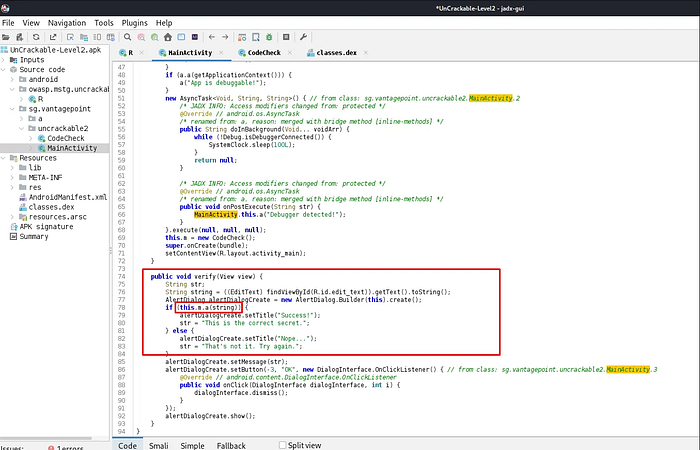This screenshot has height=450, width=700.
Task: Close the MainActivity tab
Action: pyautogui.click(x=221, y=53)
